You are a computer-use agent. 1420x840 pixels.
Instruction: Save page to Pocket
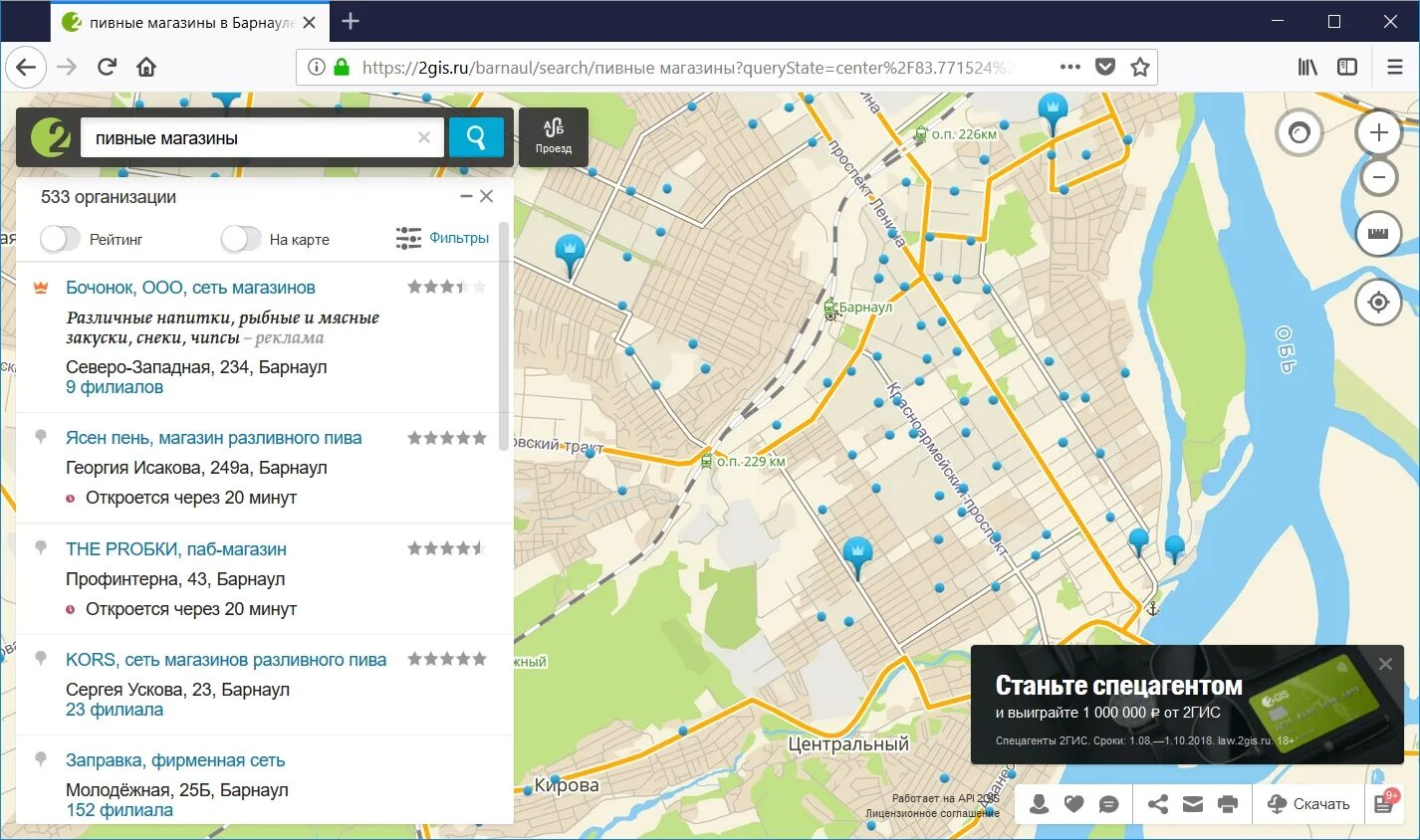click(x=1105, y=67)
